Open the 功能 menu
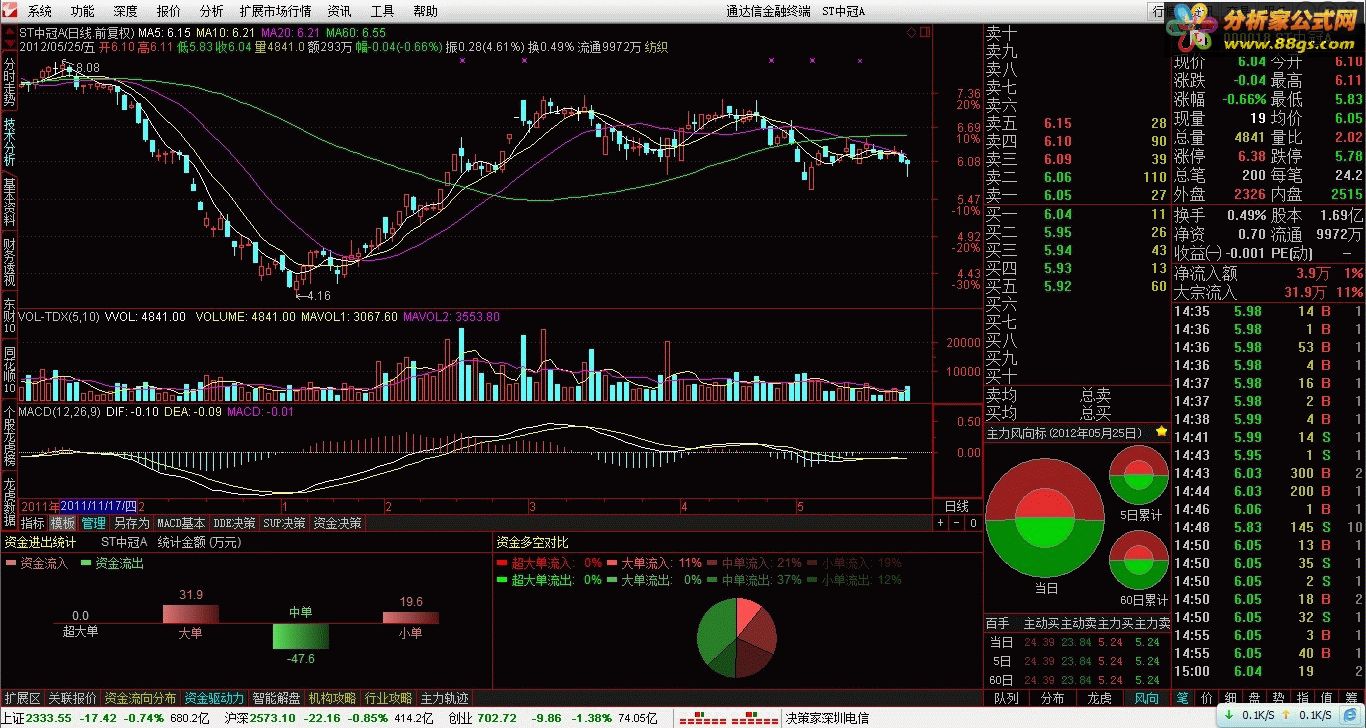Viewport: 1366px width, 728px height. pos(83,12)
